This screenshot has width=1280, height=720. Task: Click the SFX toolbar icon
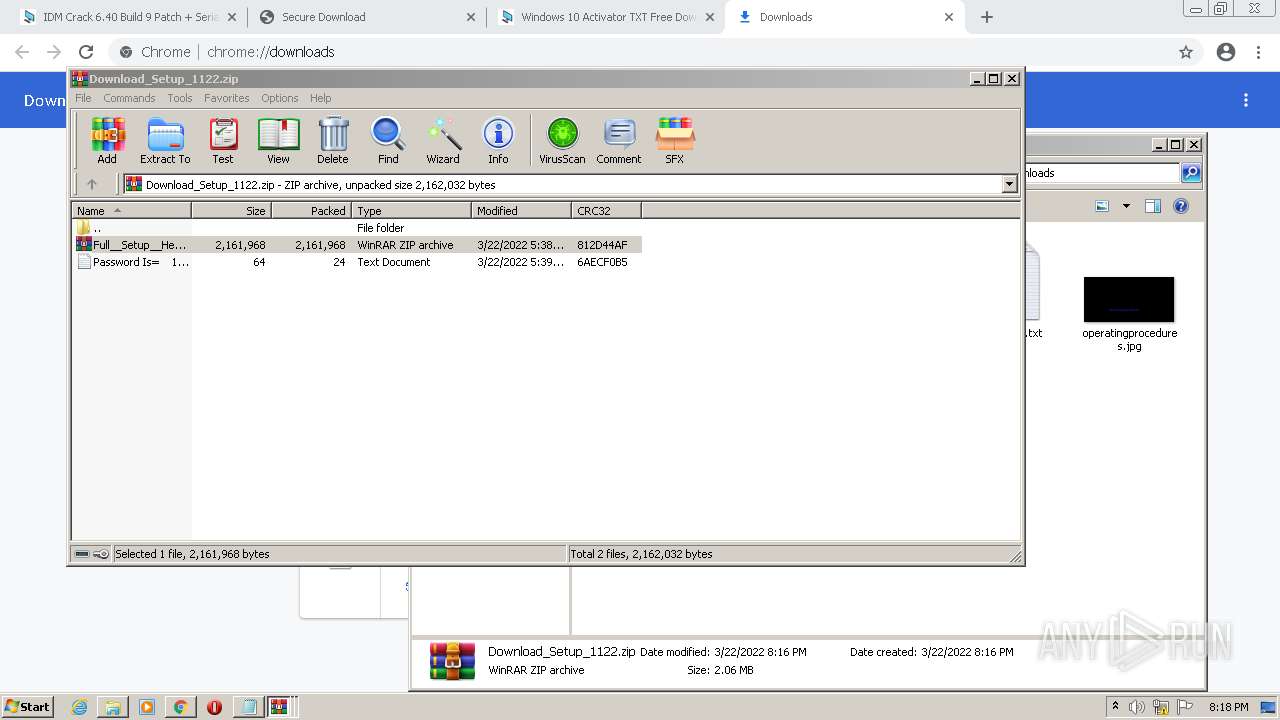(675, 140)
